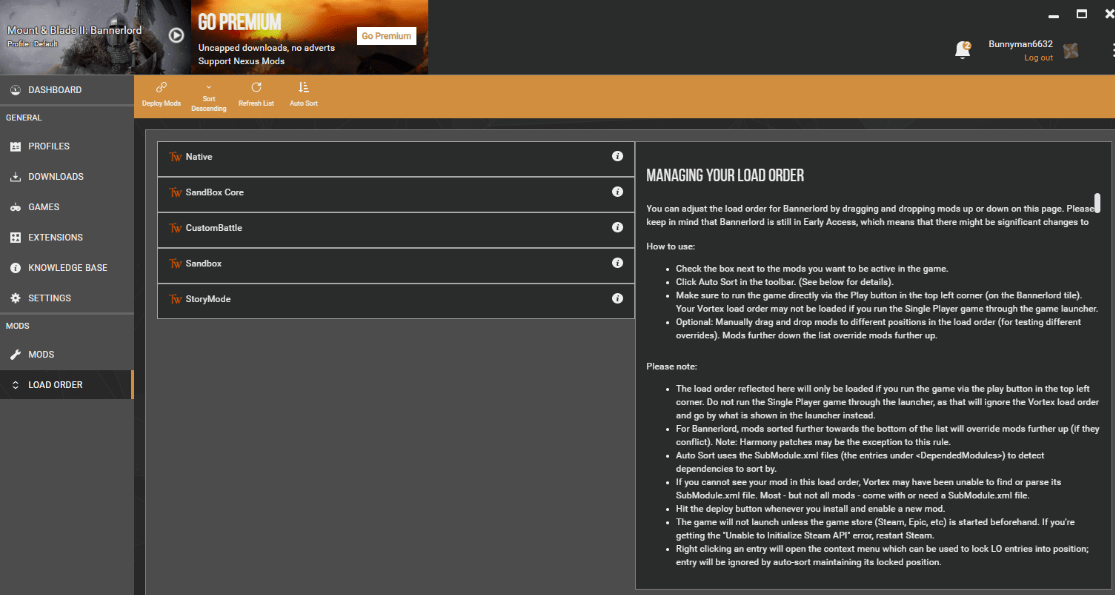Viewport: 1115px width, 595px height.
Task: Click the Profiles sidebar icon
Action: point(16,146)
